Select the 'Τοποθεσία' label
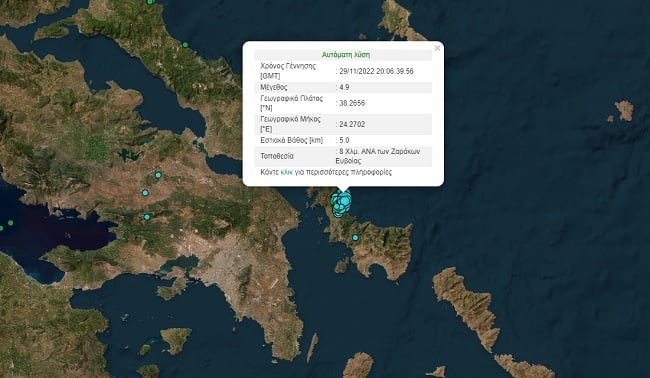The width and height of the screenshot is (650, 378). click(277, 156)
